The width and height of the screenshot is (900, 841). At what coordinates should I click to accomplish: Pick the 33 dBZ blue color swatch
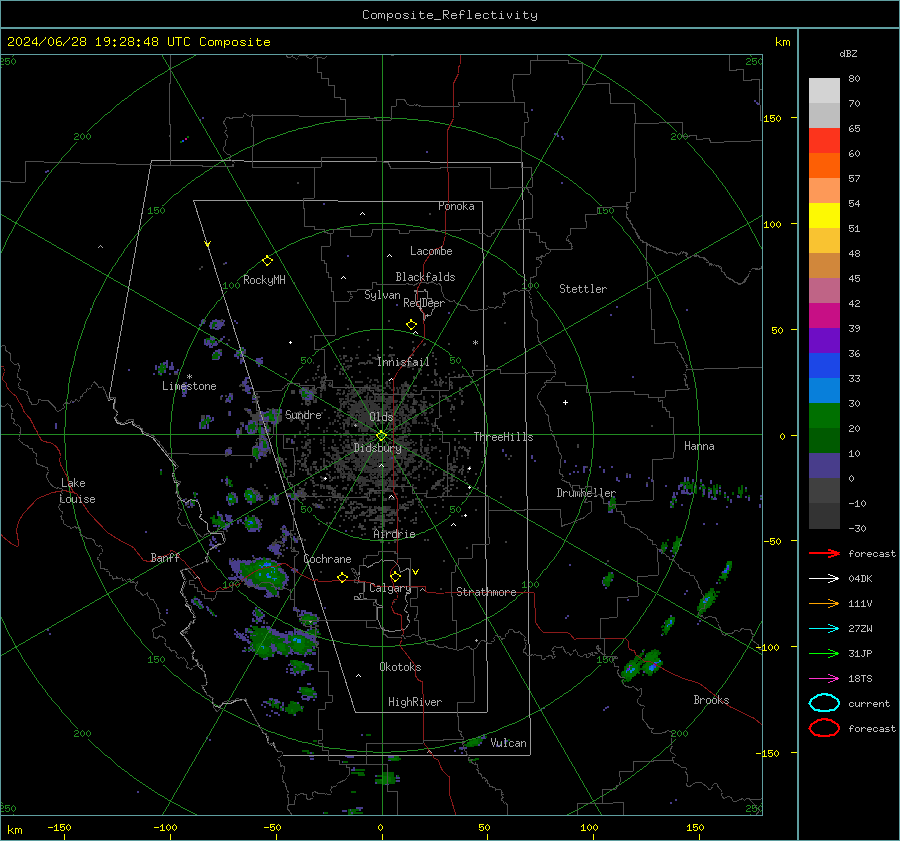pos(824,365)
